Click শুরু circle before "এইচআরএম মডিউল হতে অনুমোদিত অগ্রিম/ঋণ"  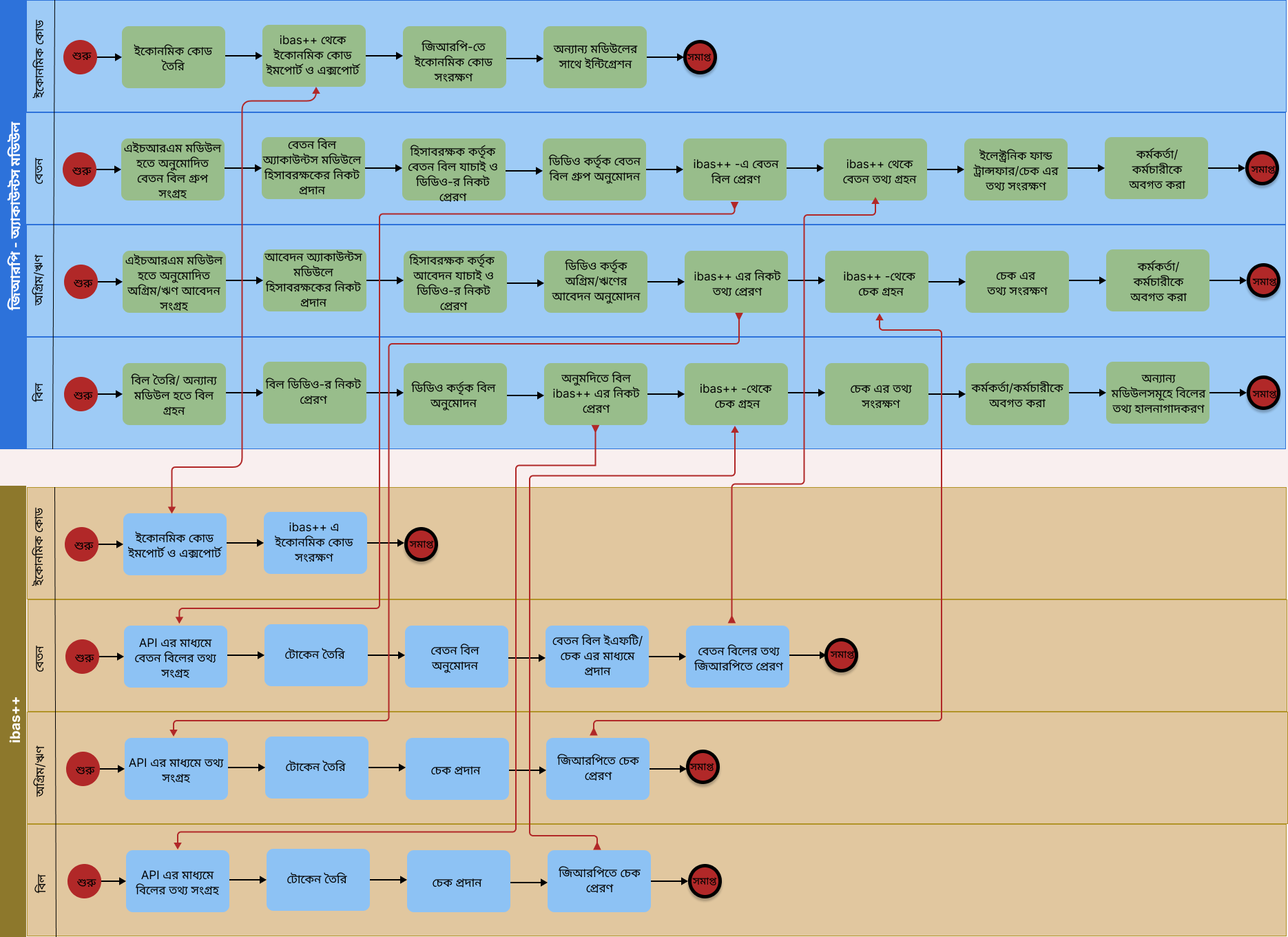(x=81, y=282)
